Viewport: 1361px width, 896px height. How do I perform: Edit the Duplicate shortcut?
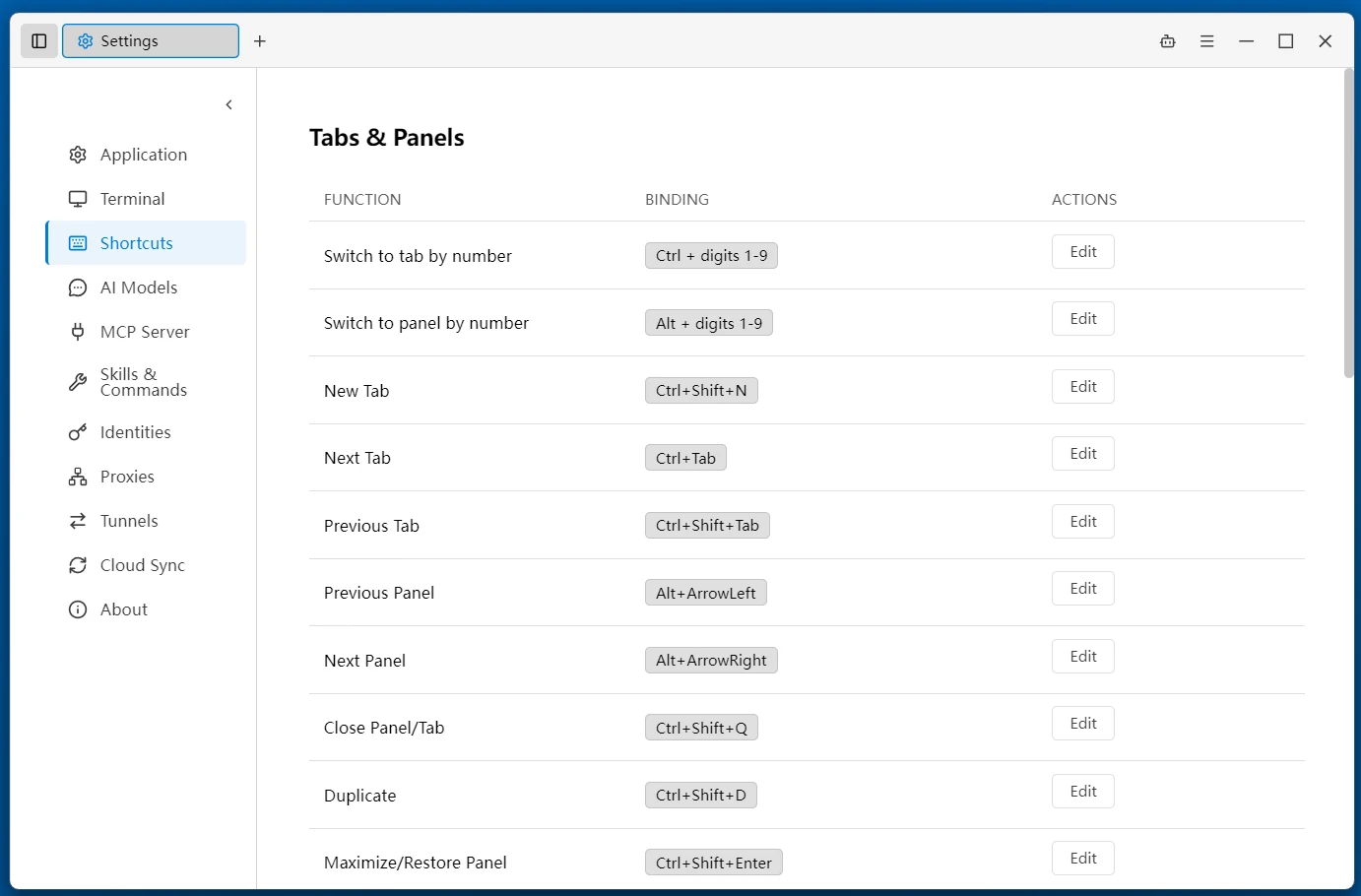1083,792
